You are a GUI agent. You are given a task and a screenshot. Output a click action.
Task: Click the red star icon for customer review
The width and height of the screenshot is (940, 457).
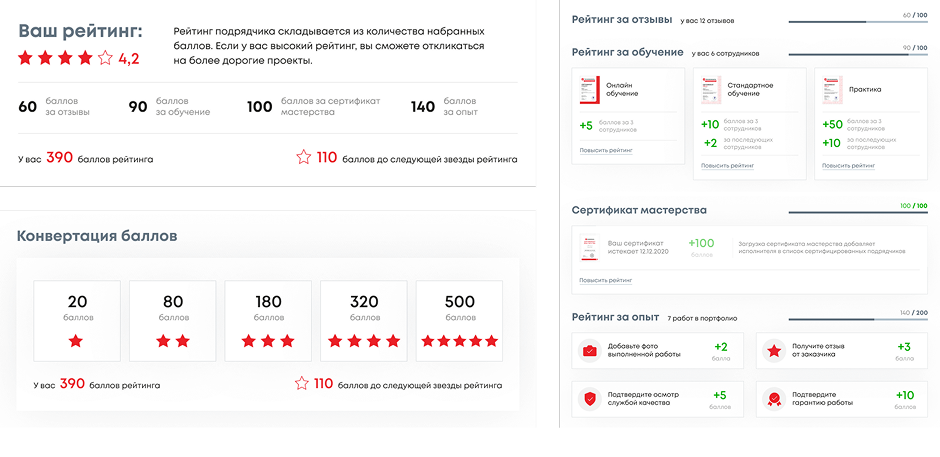(773, 352)
